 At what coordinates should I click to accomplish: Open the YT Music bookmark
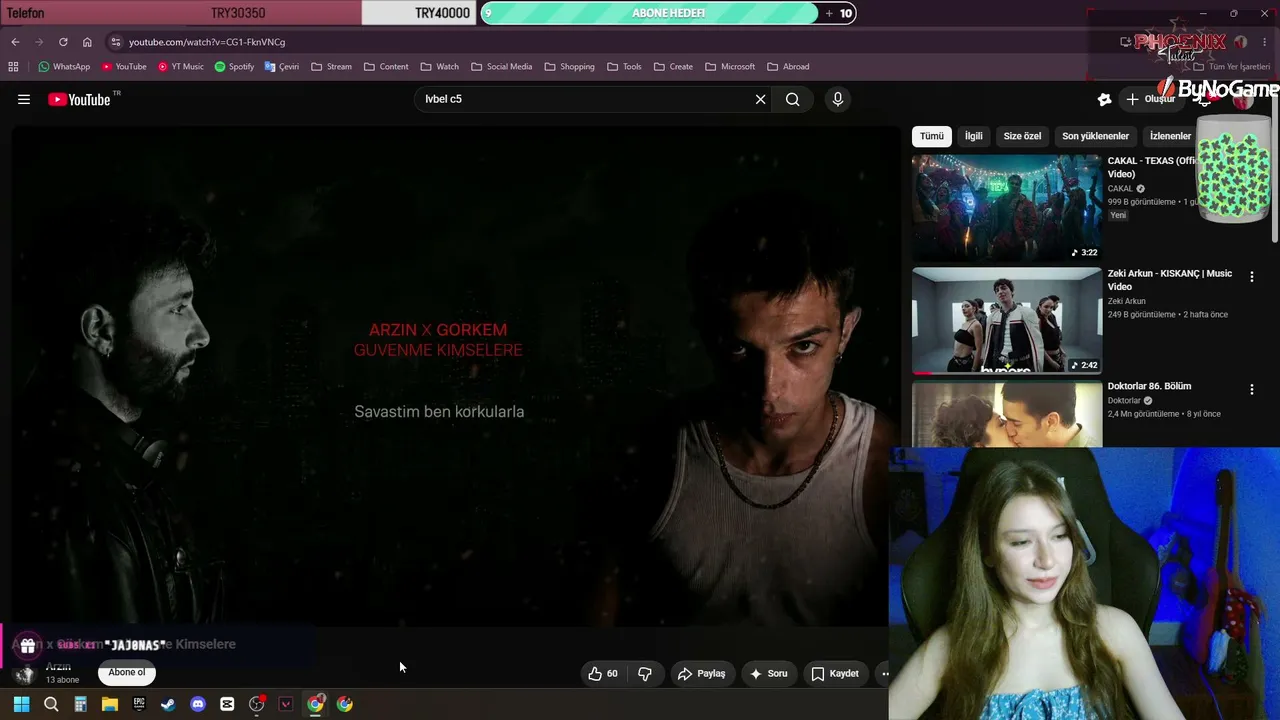(x=181, y=67)
